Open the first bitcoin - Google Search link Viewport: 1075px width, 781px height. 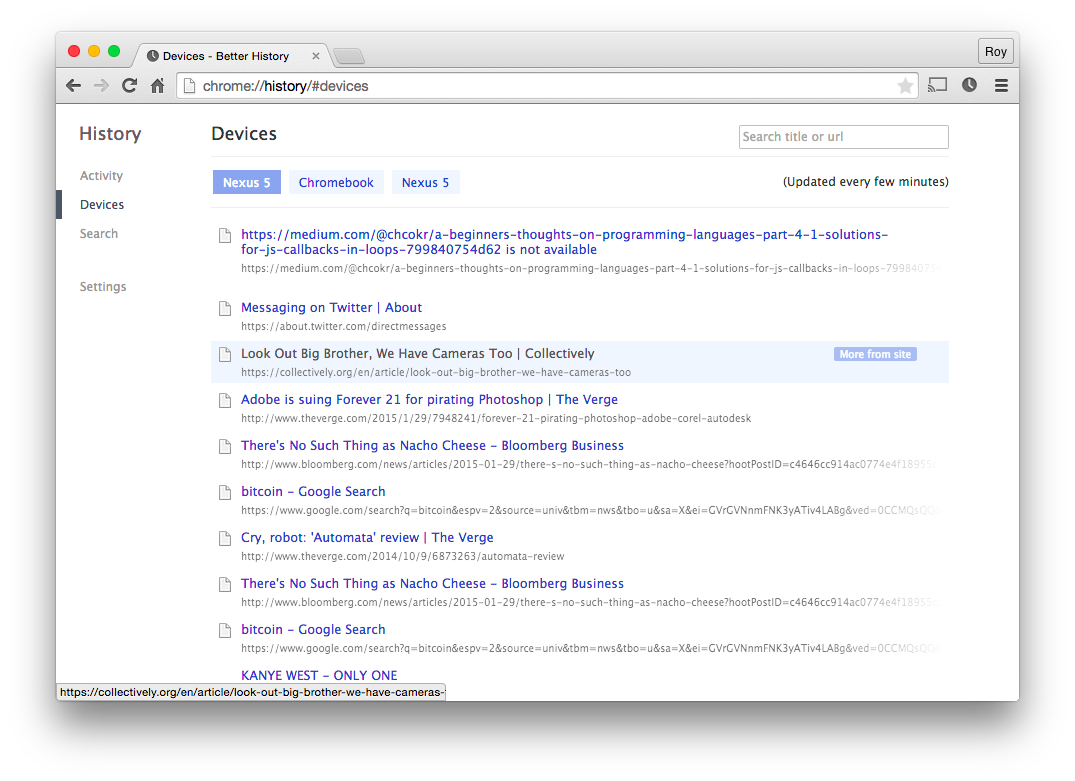(x=313, y=492)
